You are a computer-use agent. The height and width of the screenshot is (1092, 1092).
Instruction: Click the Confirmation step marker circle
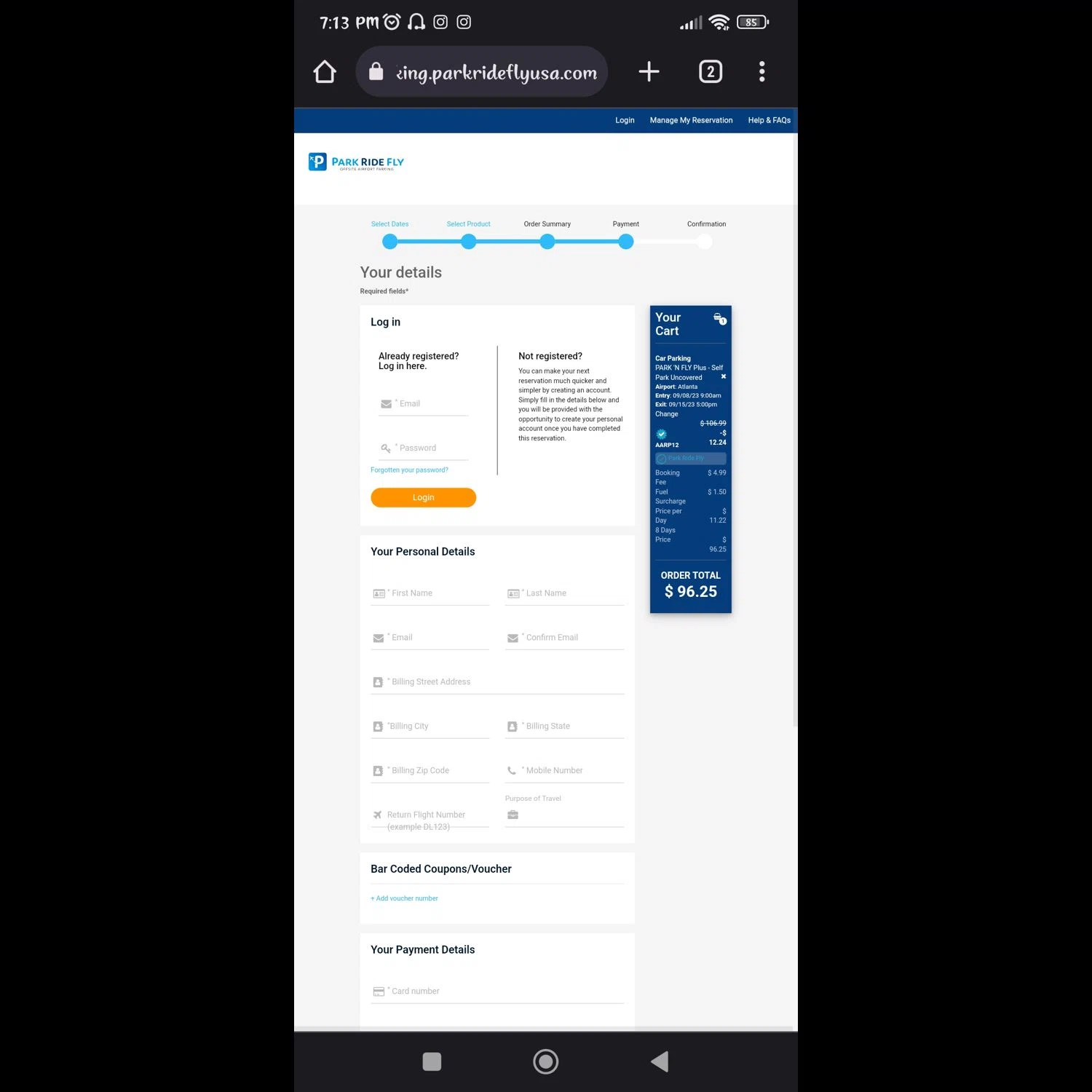[x=705, y=242]
